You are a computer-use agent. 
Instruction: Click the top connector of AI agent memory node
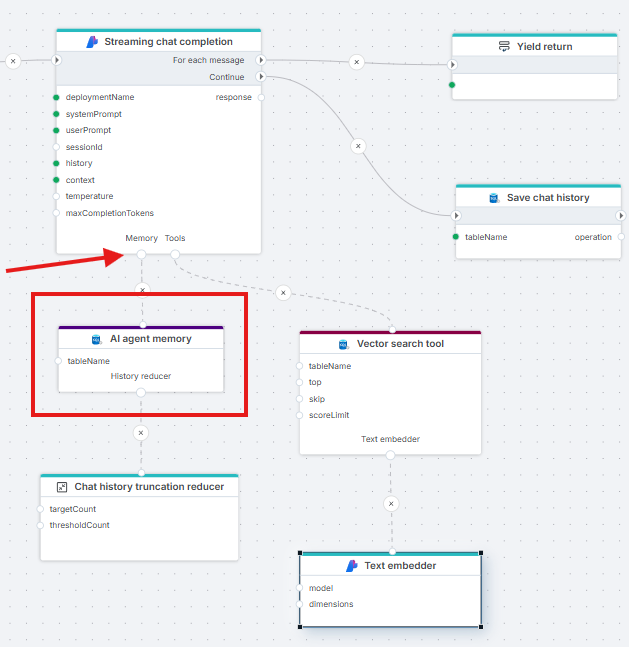tap(142, 325)
